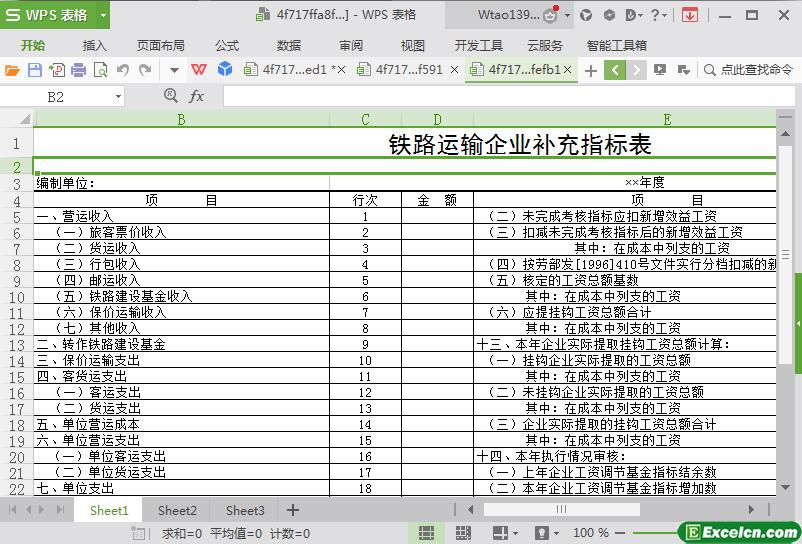
Task: Click zoom out minus button
Action: 620,533
